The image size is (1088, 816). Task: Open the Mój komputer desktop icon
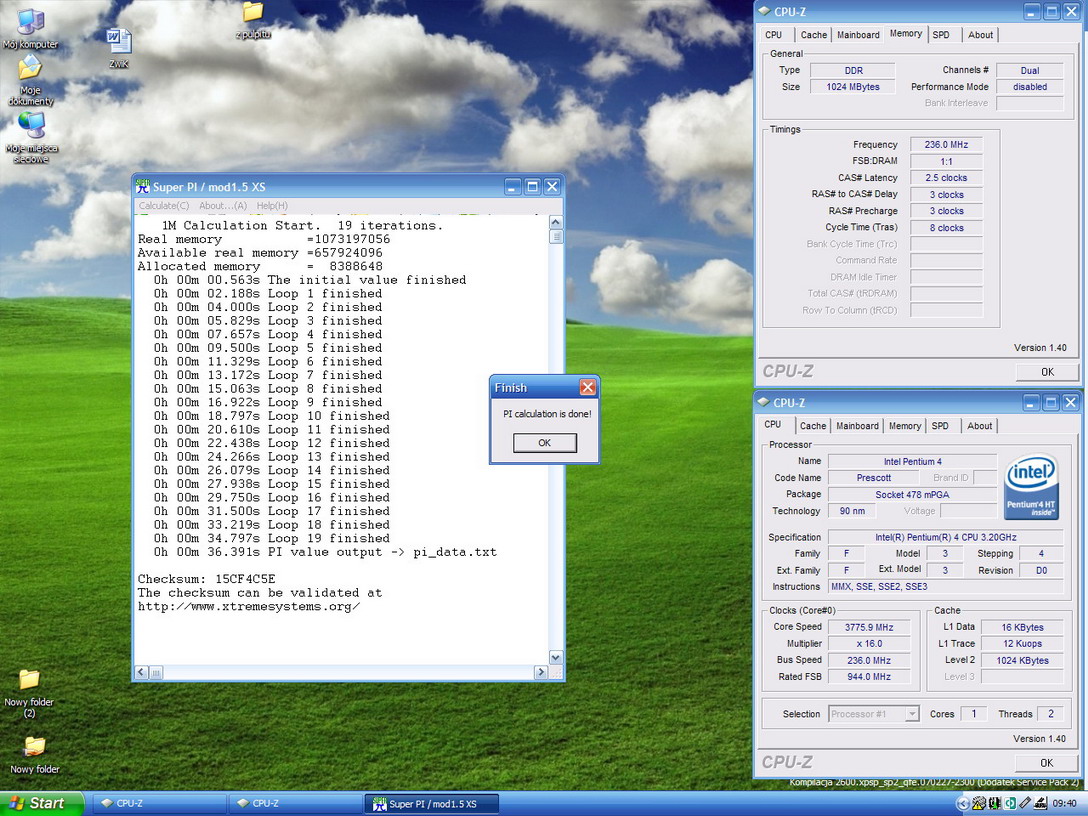[31, 29]
